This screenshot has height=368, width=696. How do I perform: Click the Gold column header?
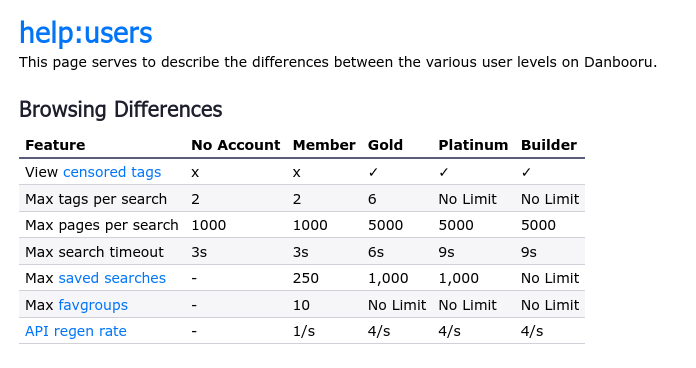tap(385, 145)
